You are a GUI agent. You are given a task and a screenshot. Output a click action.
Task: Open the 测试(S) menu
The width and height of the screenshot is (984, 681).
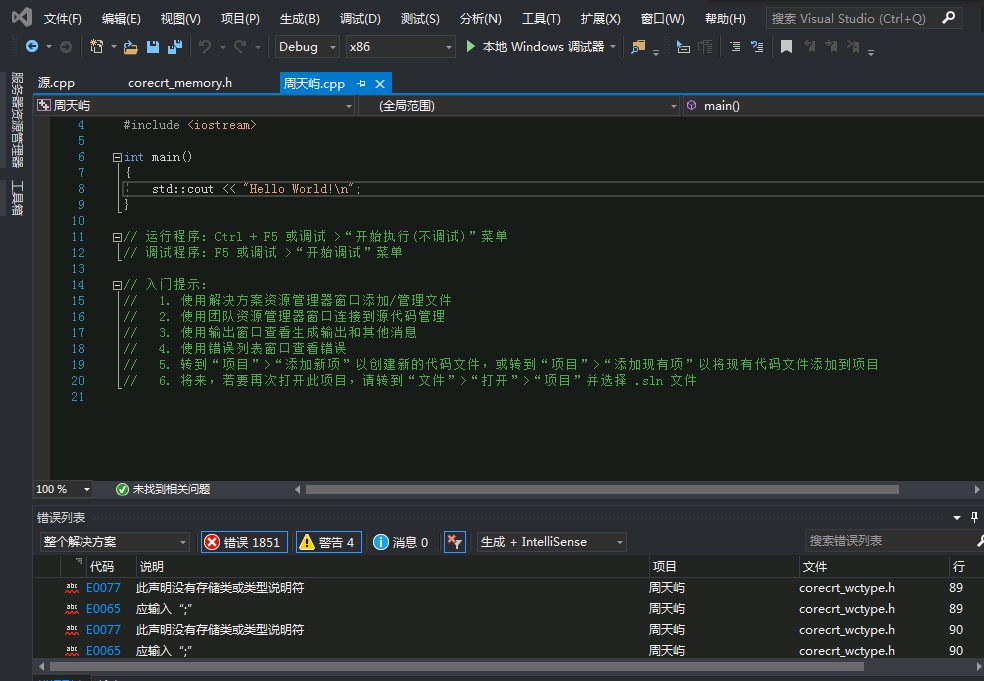coord(420,18)
